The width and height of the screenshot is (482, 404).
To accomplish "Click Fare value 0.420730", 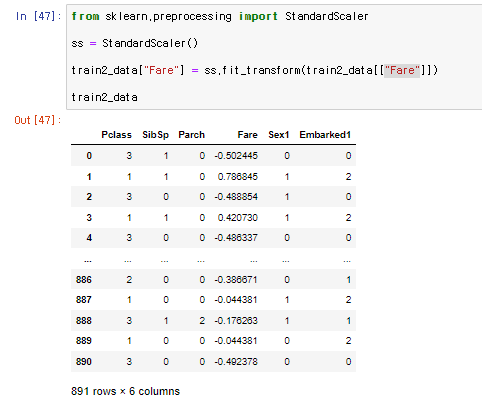I will tap(238, 218).
